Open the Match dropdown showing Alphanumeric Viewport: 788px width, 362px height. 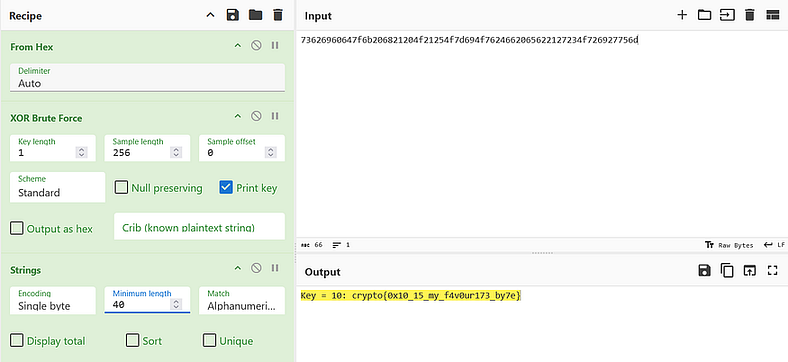click(x=242, y=300)
